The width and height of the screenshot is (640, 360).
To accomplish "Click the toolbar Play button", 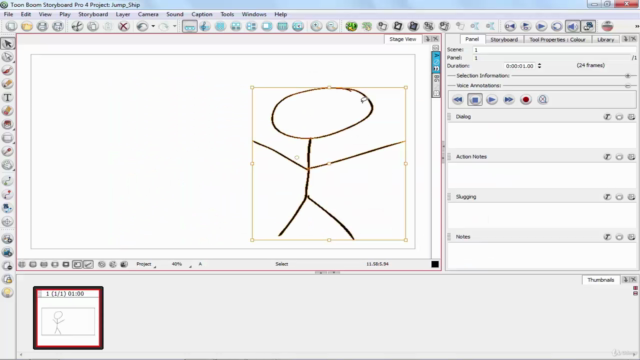I will tap(541, 27).
